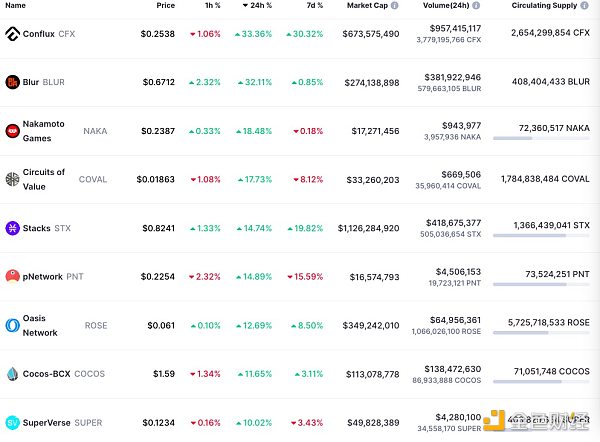The image size is (600, 442).
Task: Click info icon next to Volume(24h)
Action: 475,5
